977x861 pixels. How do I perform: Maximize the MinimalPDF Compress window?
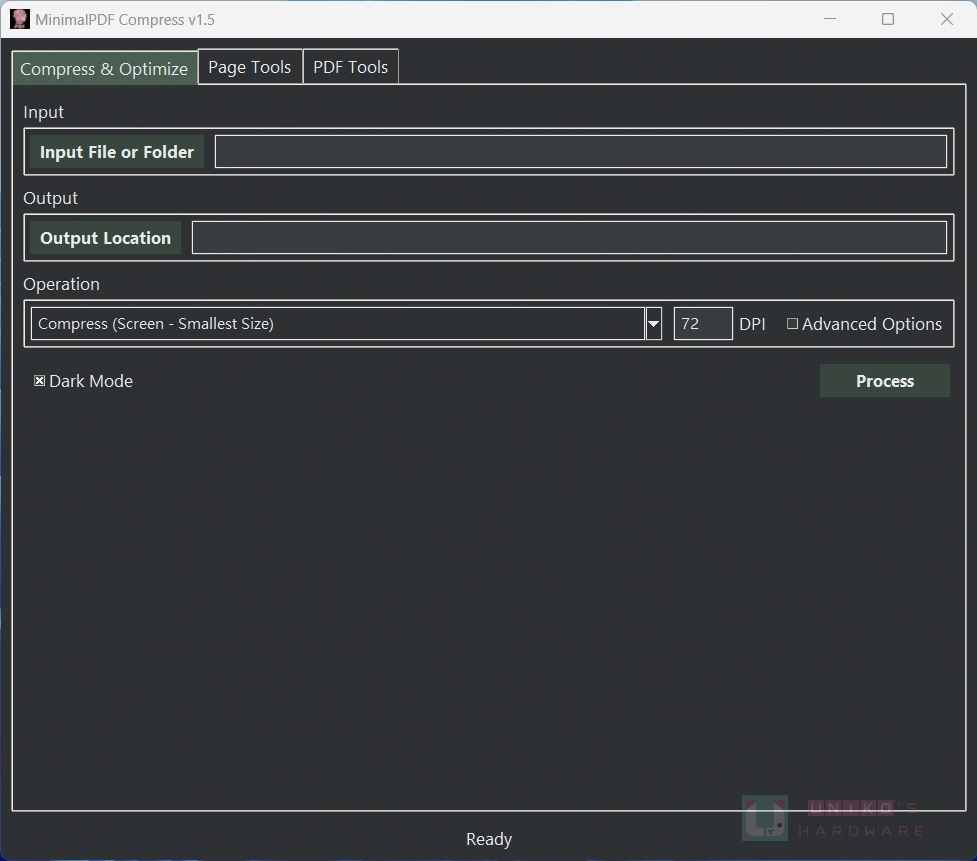(888, 19)
